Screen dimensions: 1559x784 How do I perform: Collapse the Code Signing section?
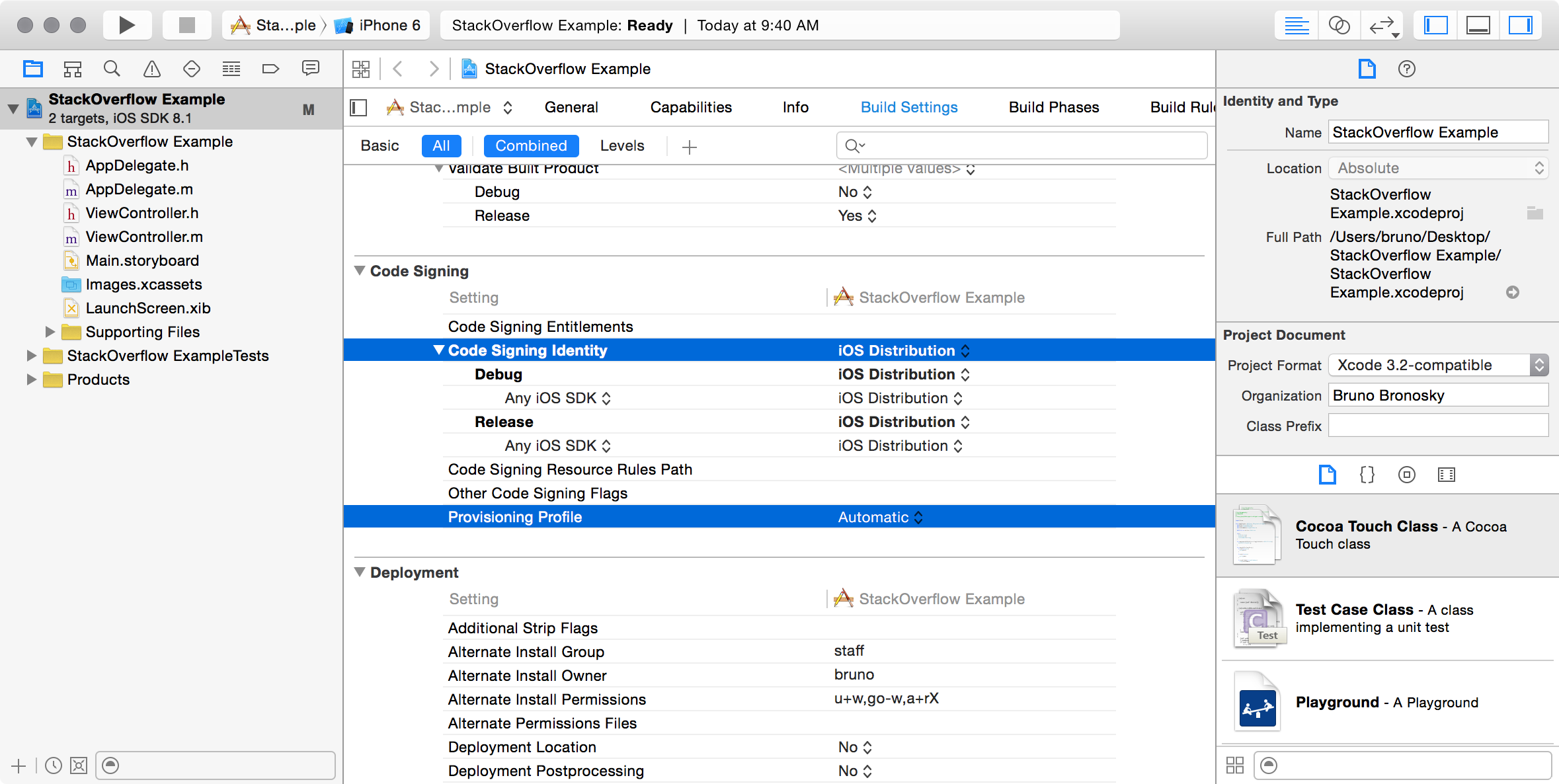click(x=360, y=271)
